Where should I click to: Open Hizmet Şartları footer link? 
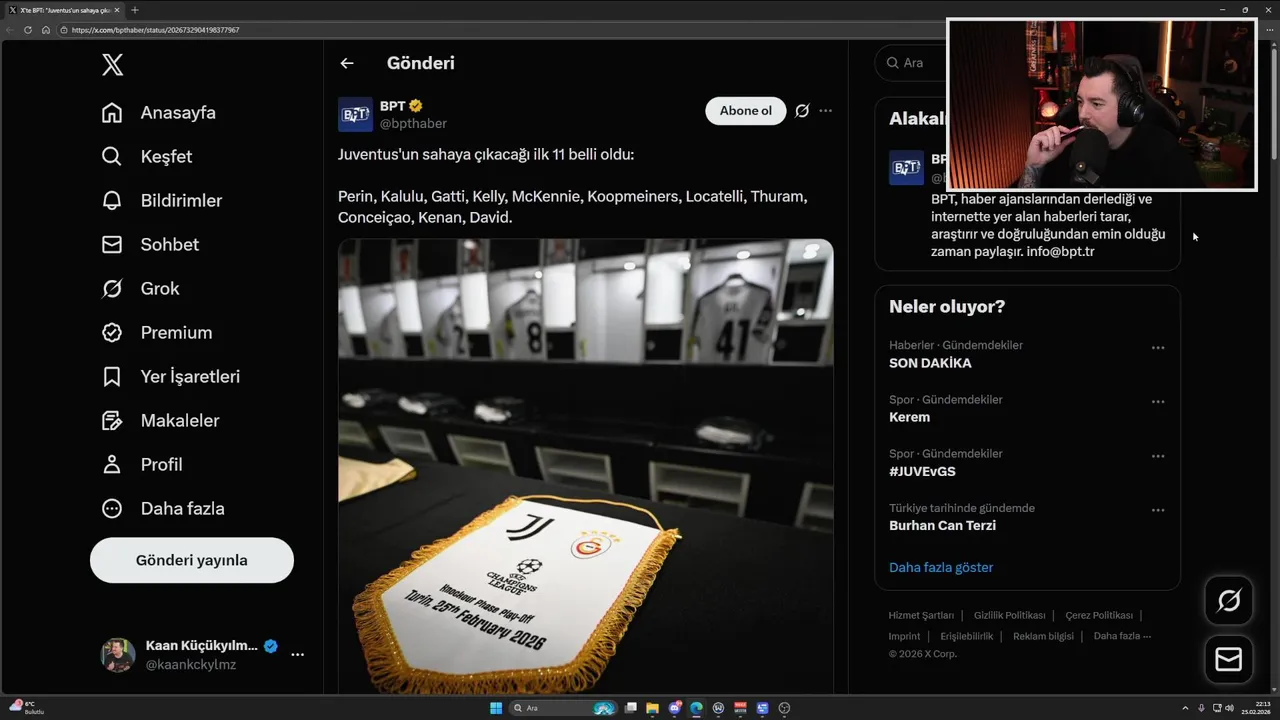921,615
